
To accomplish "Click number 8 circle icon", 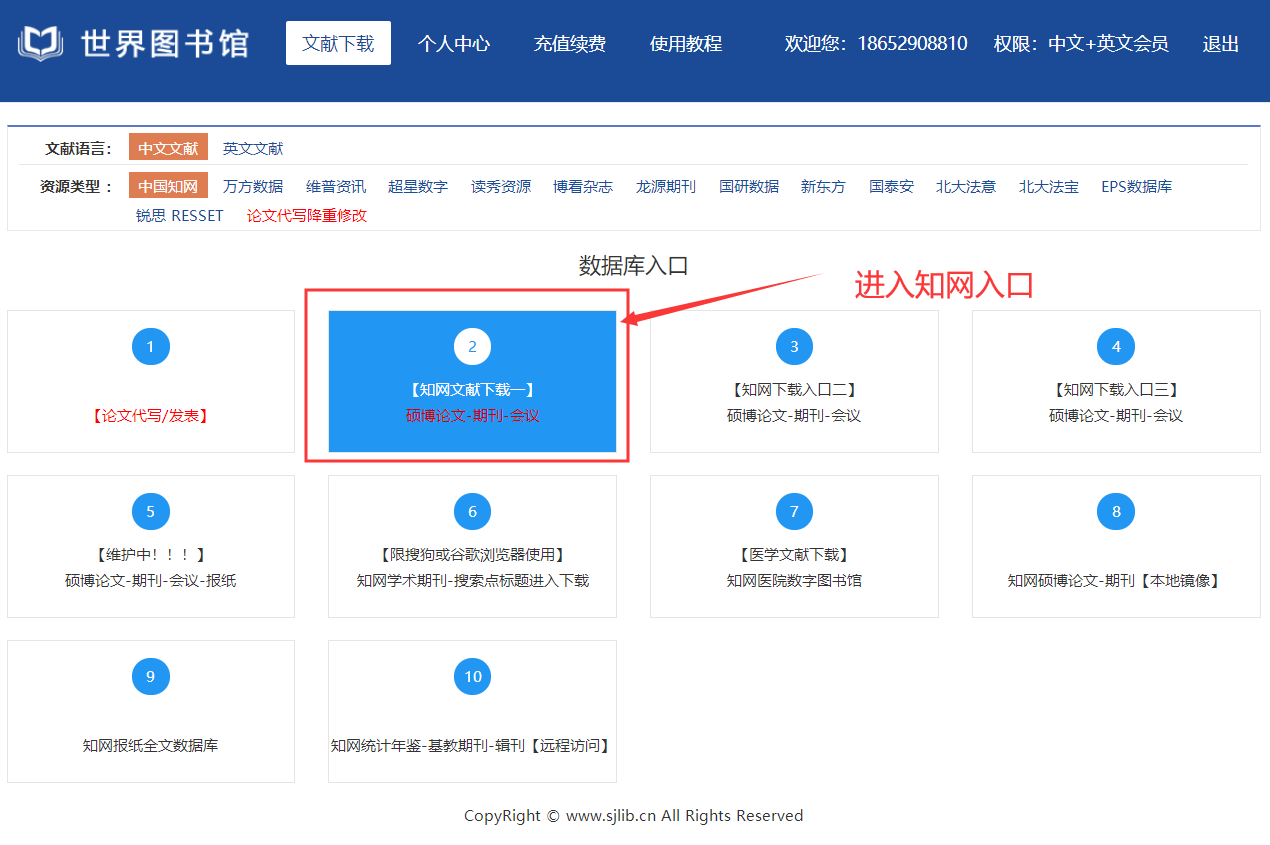I will point(1117,512).
